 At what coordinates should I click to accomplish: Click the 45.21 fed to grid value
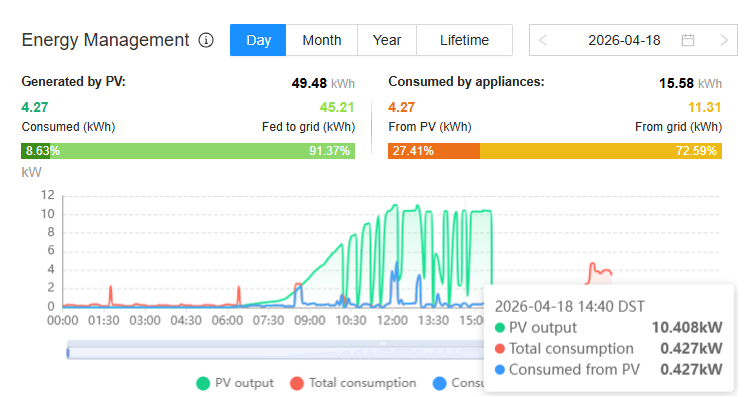[x=337, y=107]
